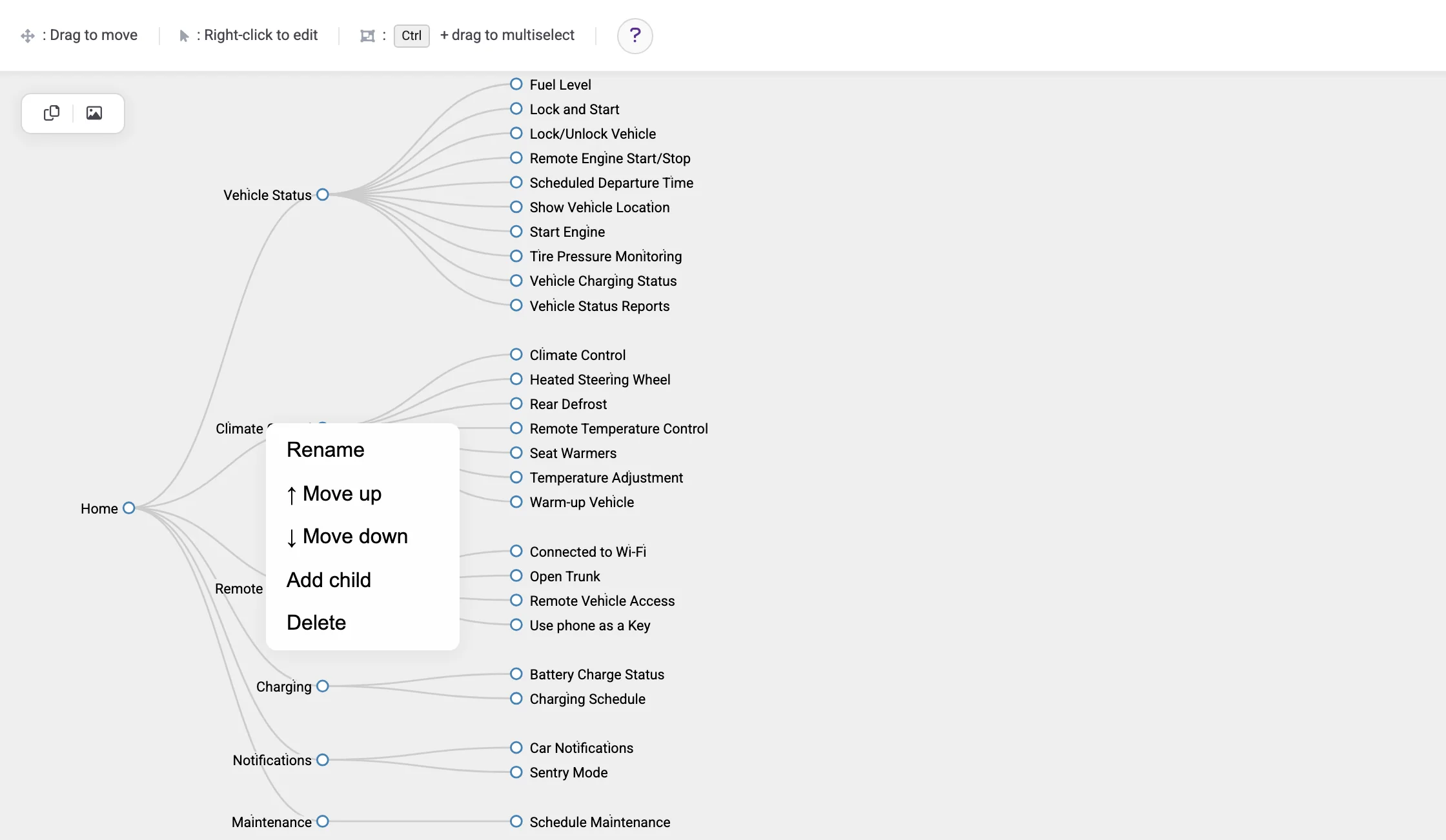The width and height of the screenshot is (1446, 840).
Task: Click the Battery Charge Status label
Action: click(x=597, y=674)
